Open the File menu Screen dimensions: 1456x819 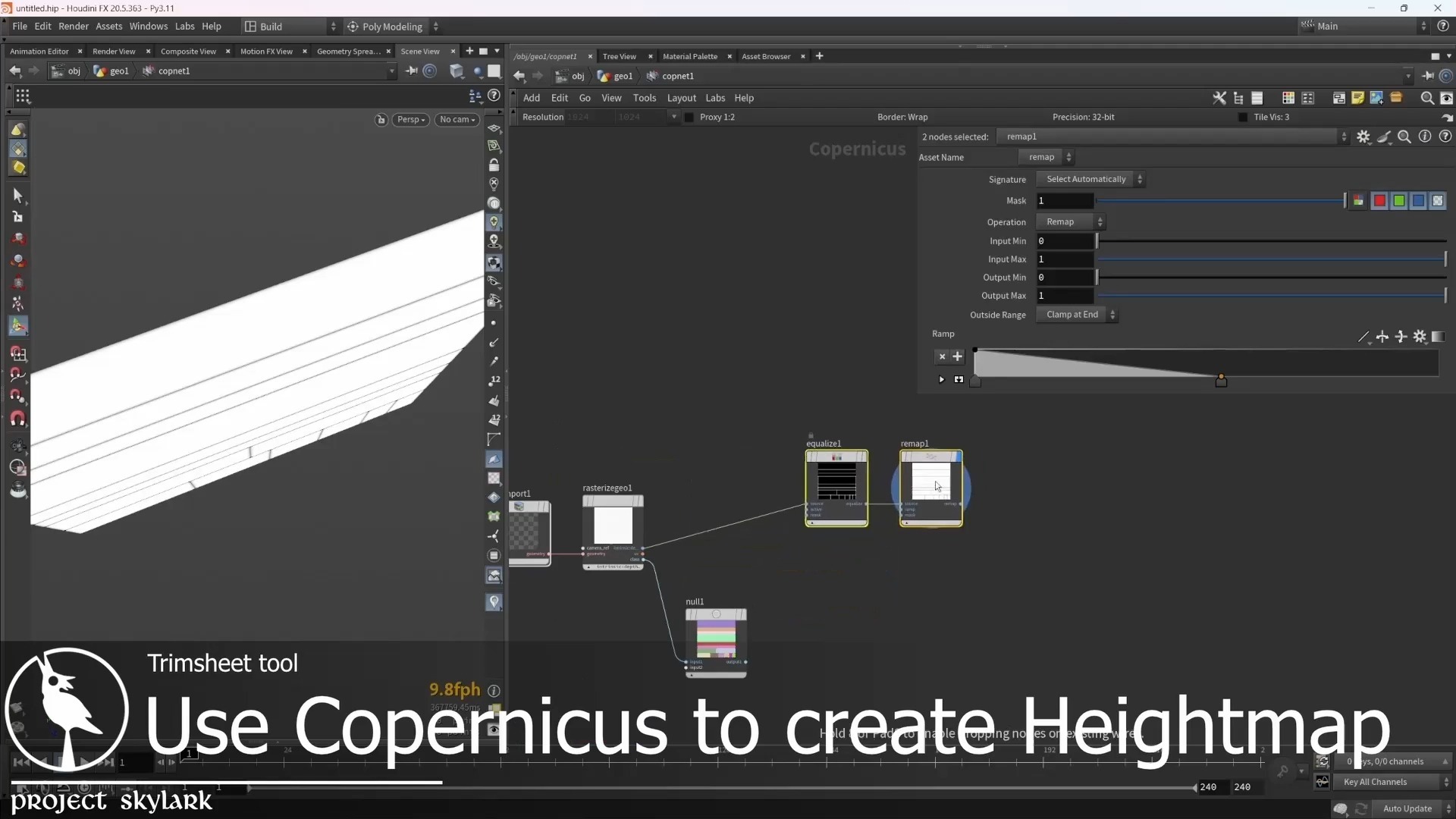(20, 27)
